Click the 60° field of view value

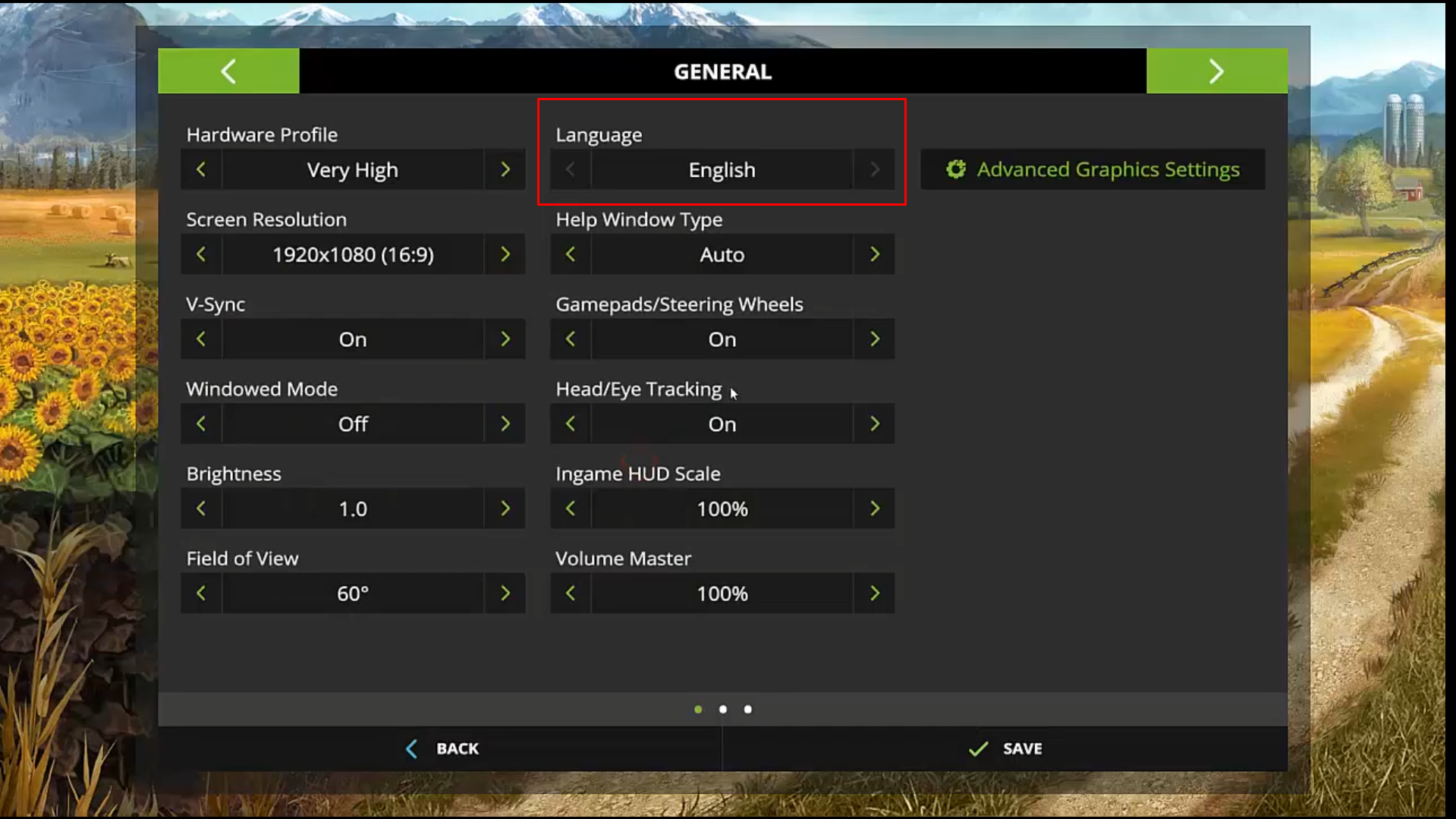(353, 594)
